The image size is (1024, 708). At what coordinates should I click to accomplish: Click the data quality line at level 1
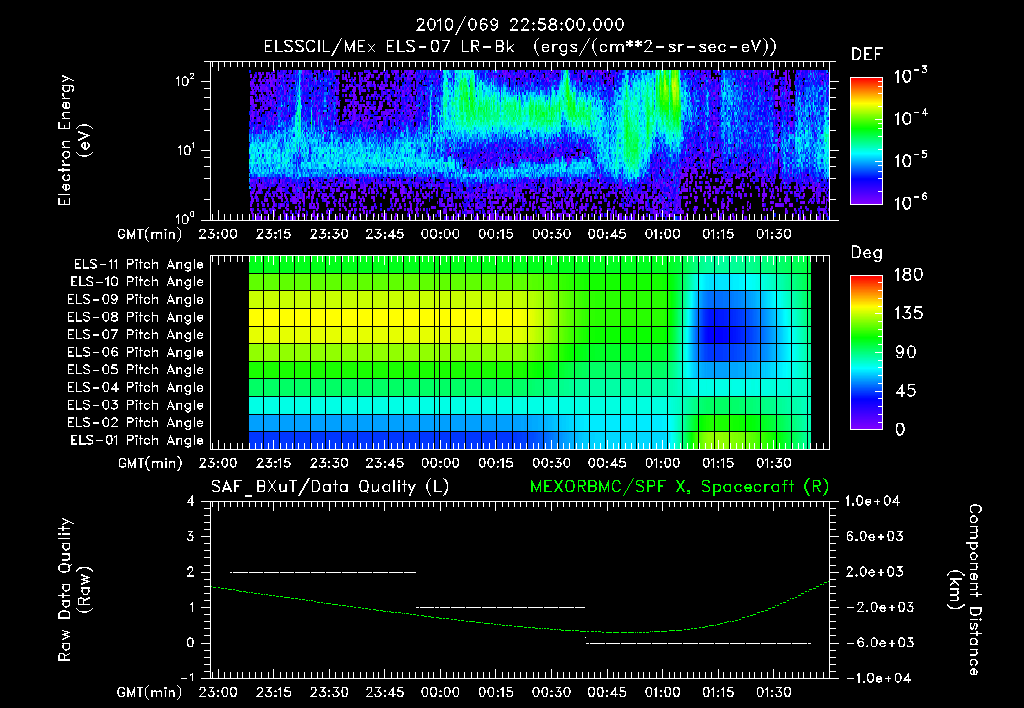pos(500,607)
